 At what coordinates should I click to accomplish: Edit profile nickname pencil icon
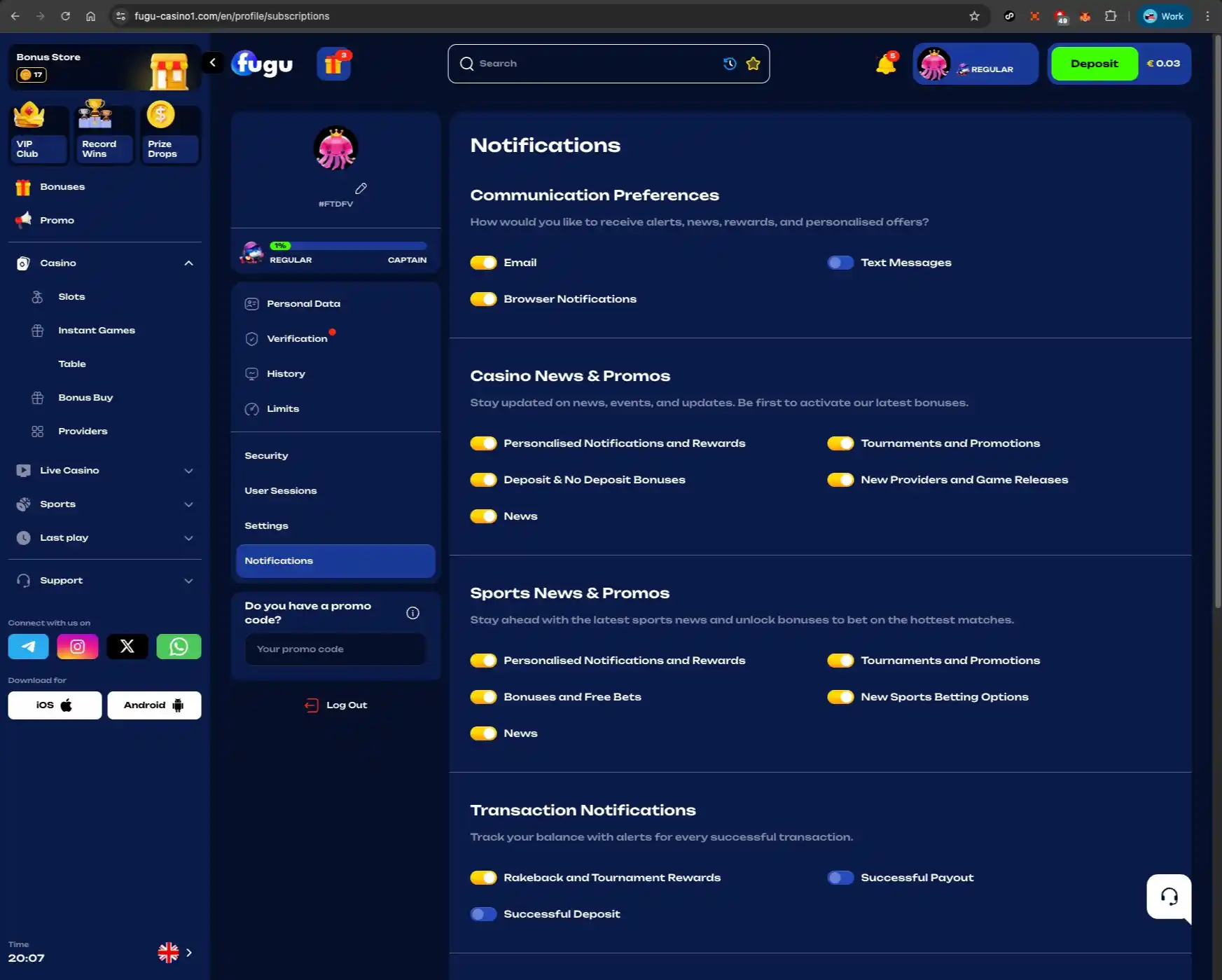click(x=361, y=188)
